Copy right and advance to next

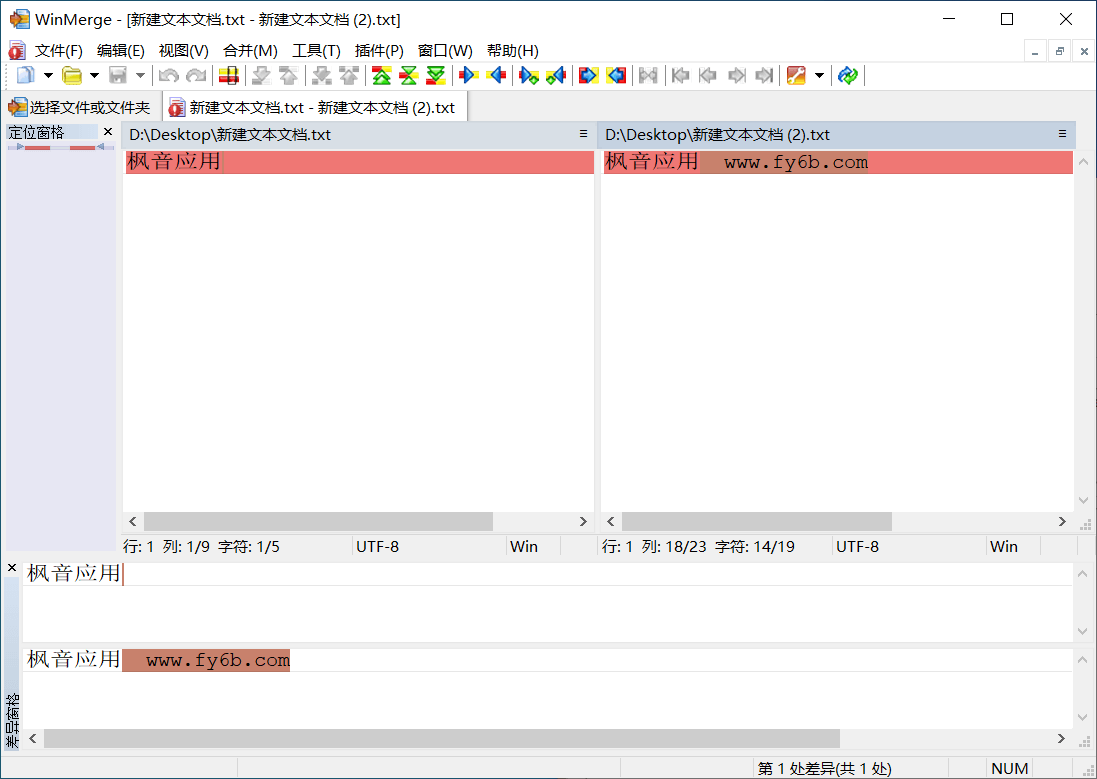[529, 75]
